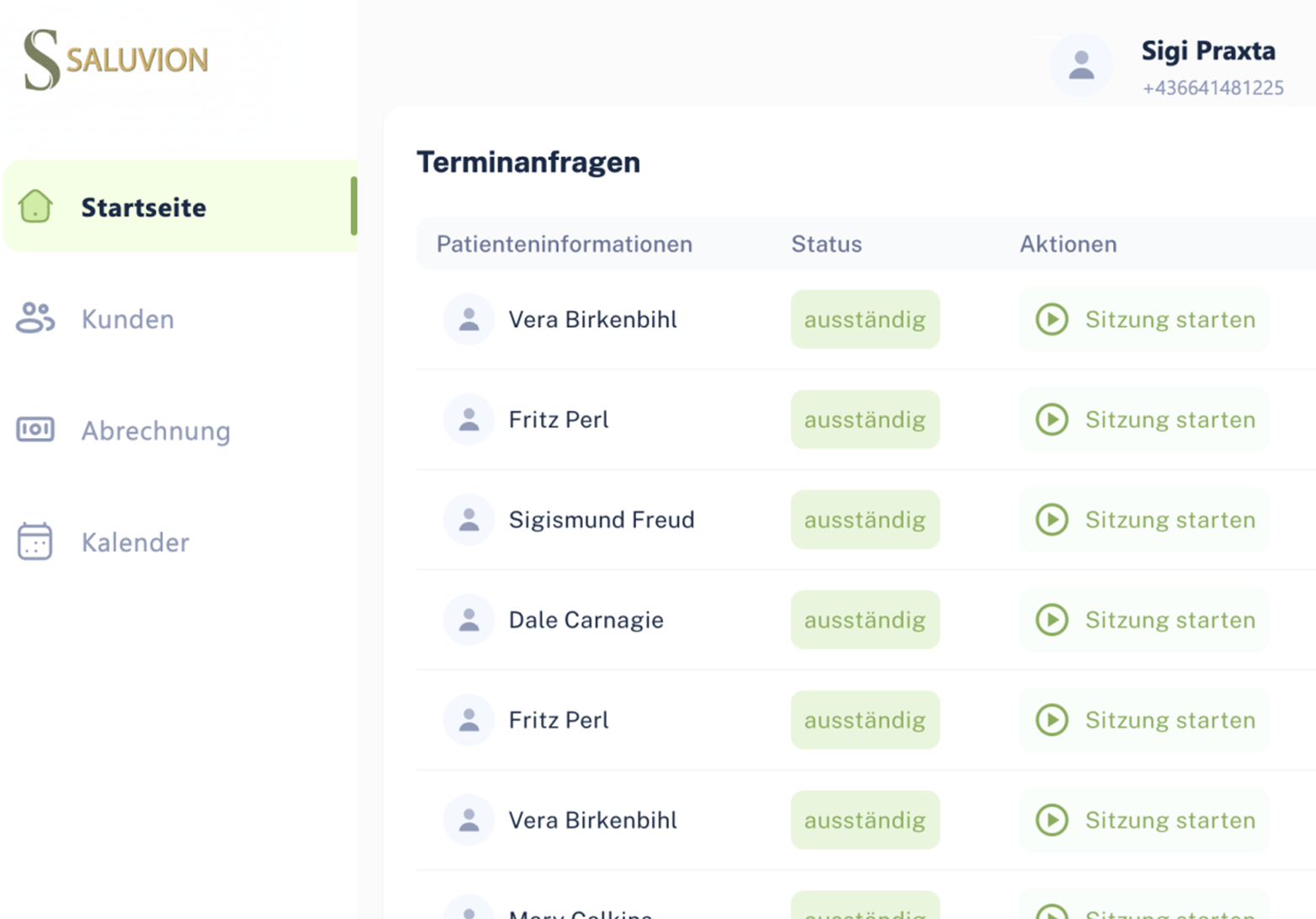Open the Kalender page
The image size is (1316, 919).
point(135,542)
